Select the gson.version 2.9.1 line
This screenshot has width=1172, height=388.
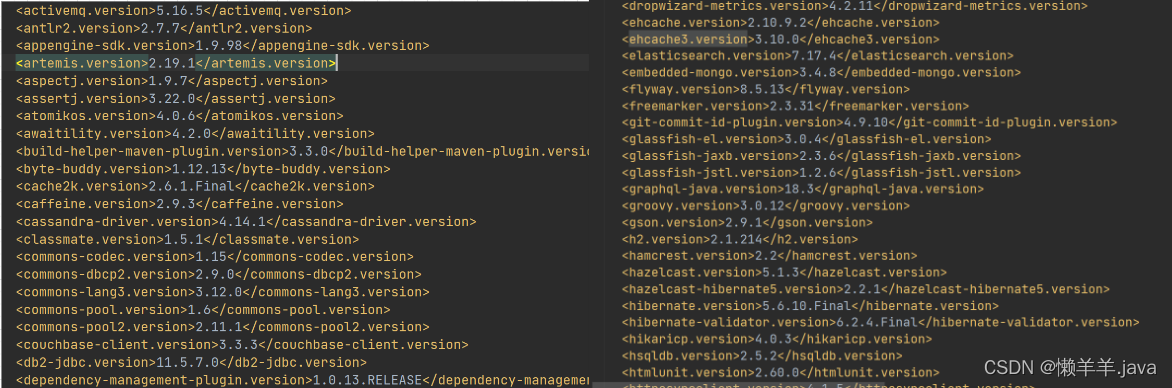click(x=747, y=223)
